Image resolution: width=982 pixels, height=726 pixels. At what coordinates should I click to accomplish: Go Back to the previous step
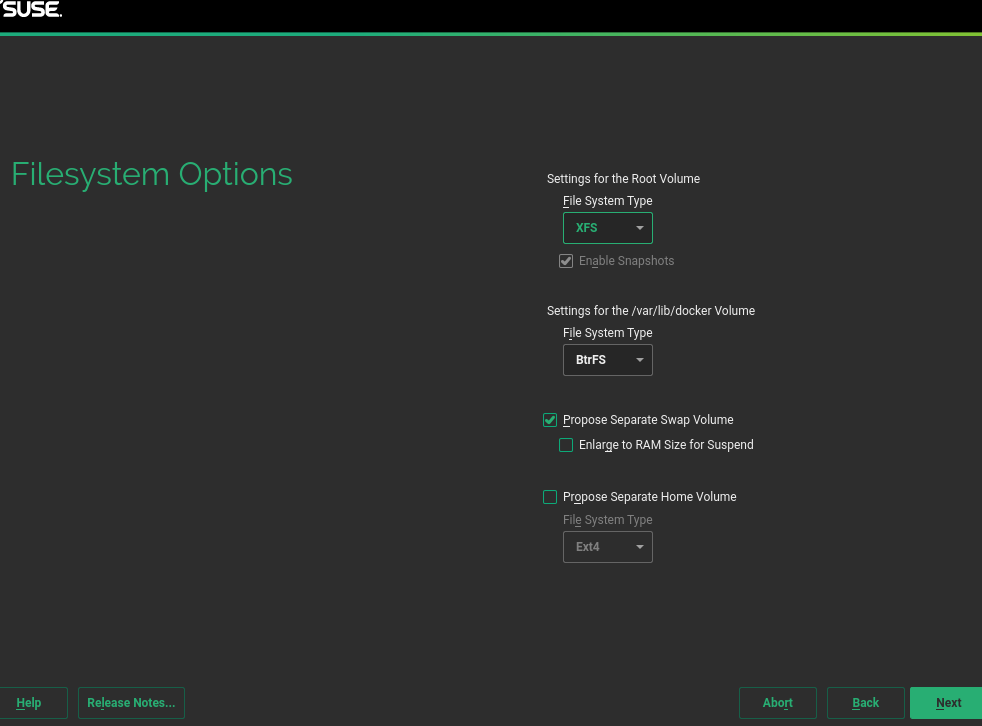pos(865,703)
